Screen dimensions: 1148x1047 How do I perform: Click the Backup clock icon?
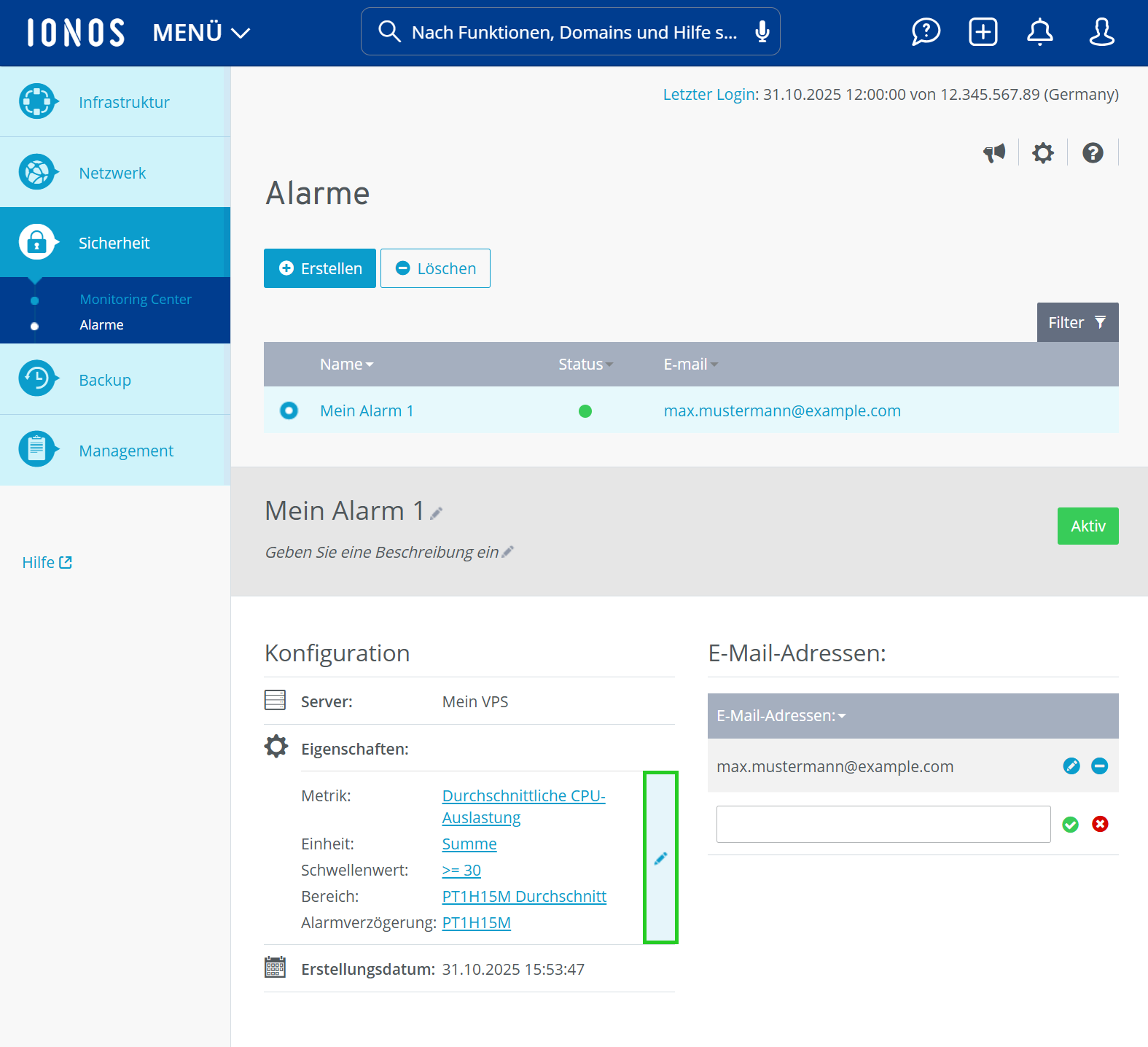[37, 379]
